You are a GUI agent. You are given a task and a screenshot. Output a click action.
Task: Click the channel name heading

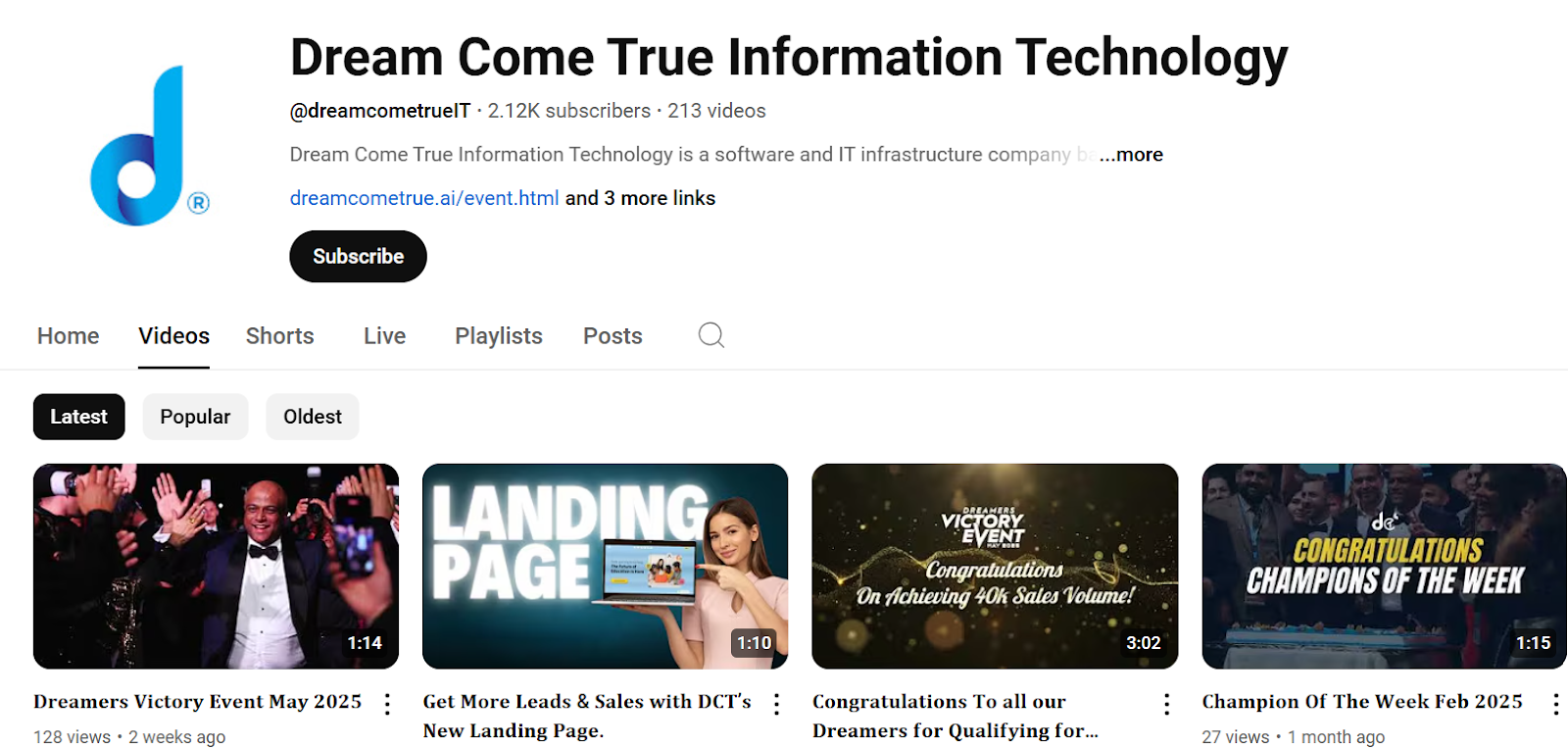point(789,57)
